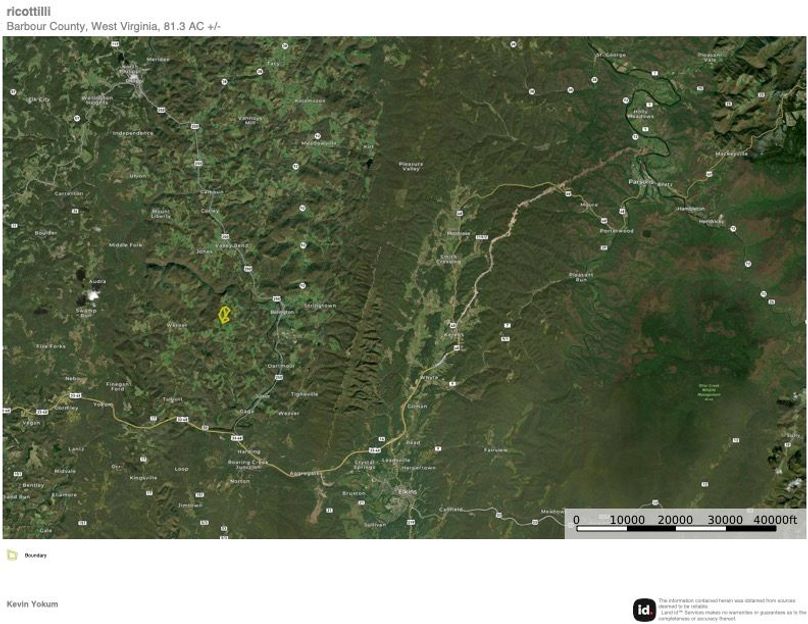Click the US 250 route shield near Belington
The width and height of the screenshot is (808, 624).
click(277, 298)
